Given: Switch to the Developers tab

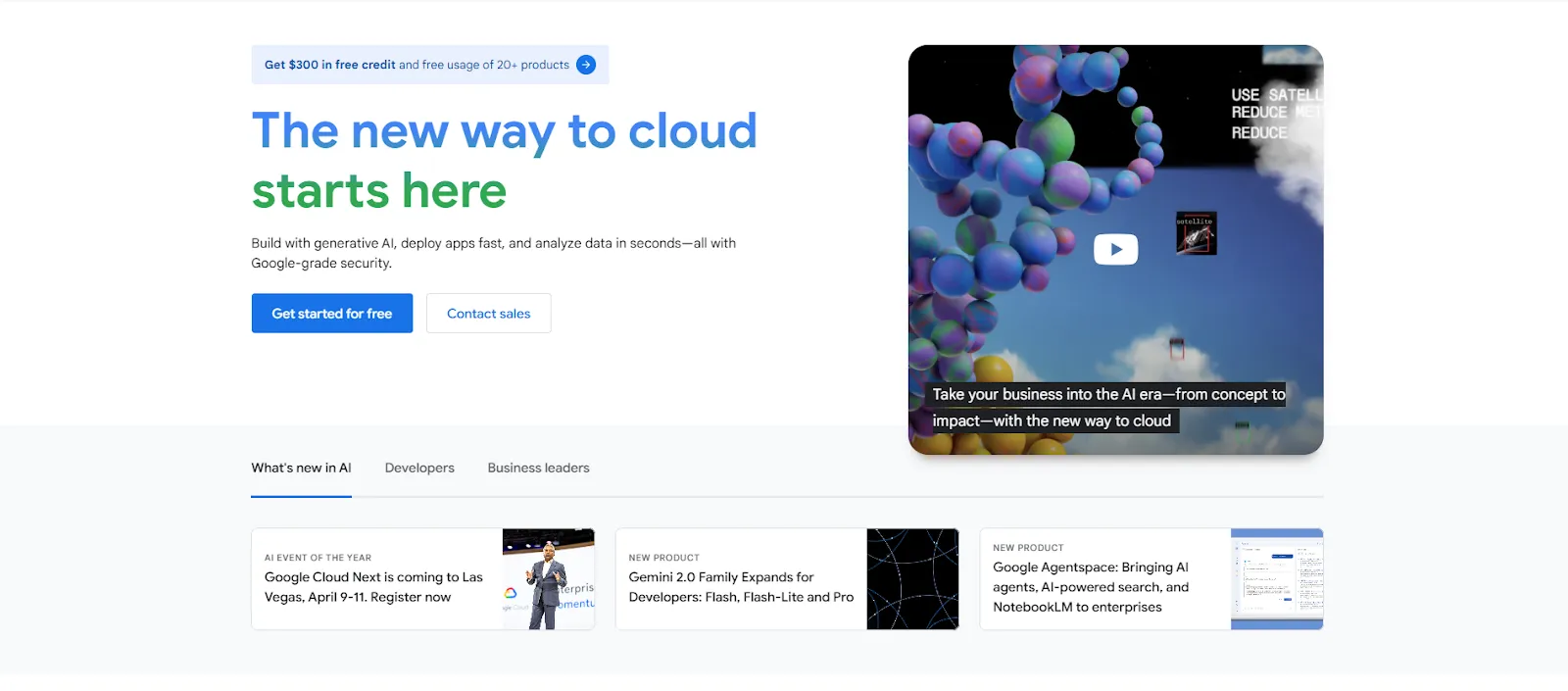Looking at the screenshot, I should coord(419,469).
